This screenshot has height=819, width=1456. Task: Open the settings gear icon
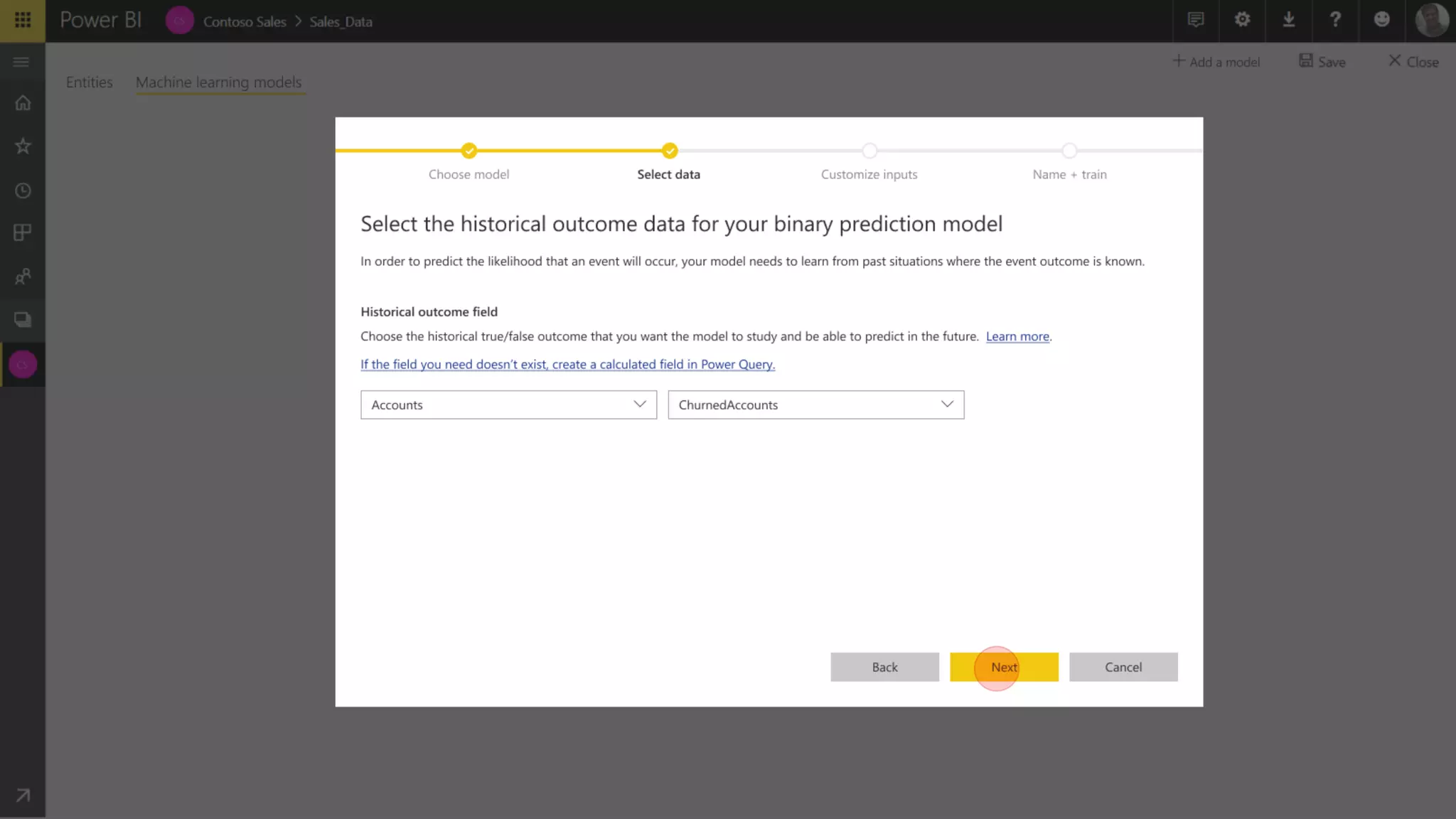pos(1242,20)
